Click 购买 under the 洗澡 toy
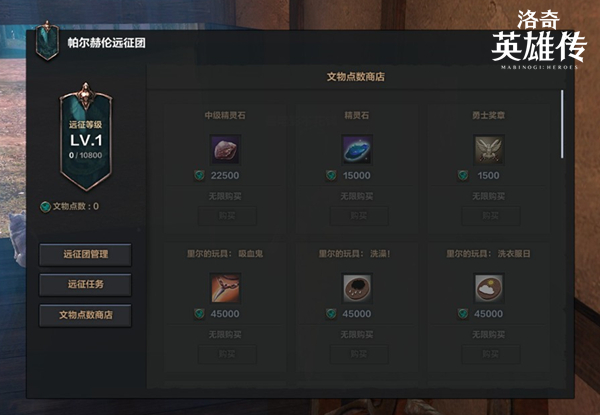This screenshot has width=600, height=415. 359,354
